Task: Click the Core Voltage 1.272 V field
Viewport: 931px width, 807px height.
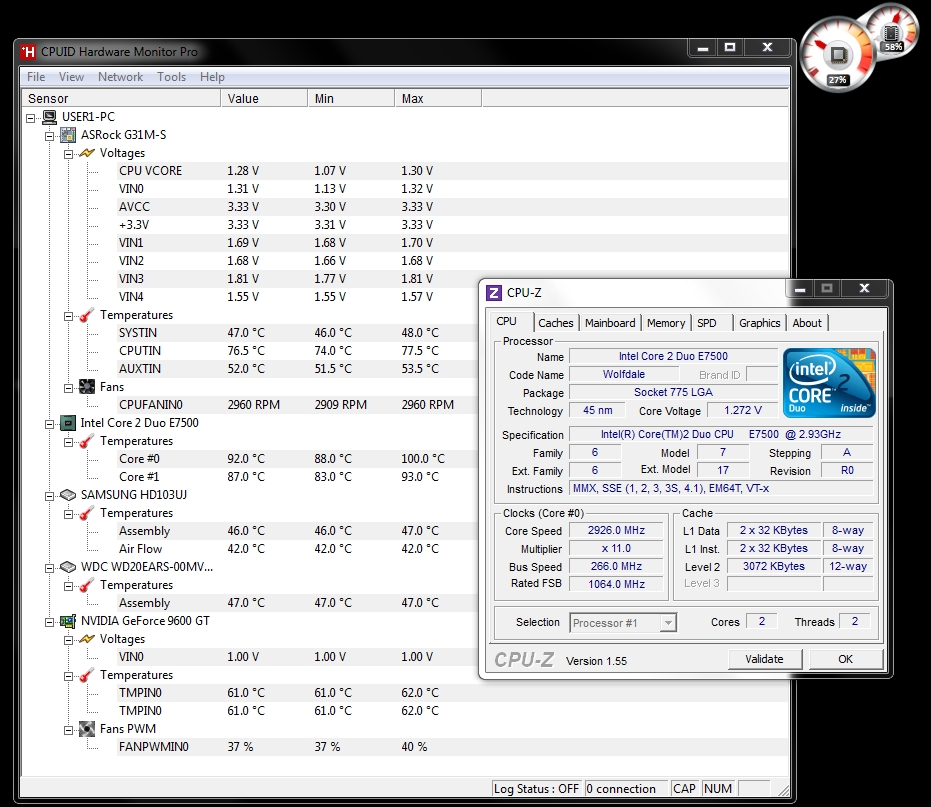Action: [x=743, y=410]
